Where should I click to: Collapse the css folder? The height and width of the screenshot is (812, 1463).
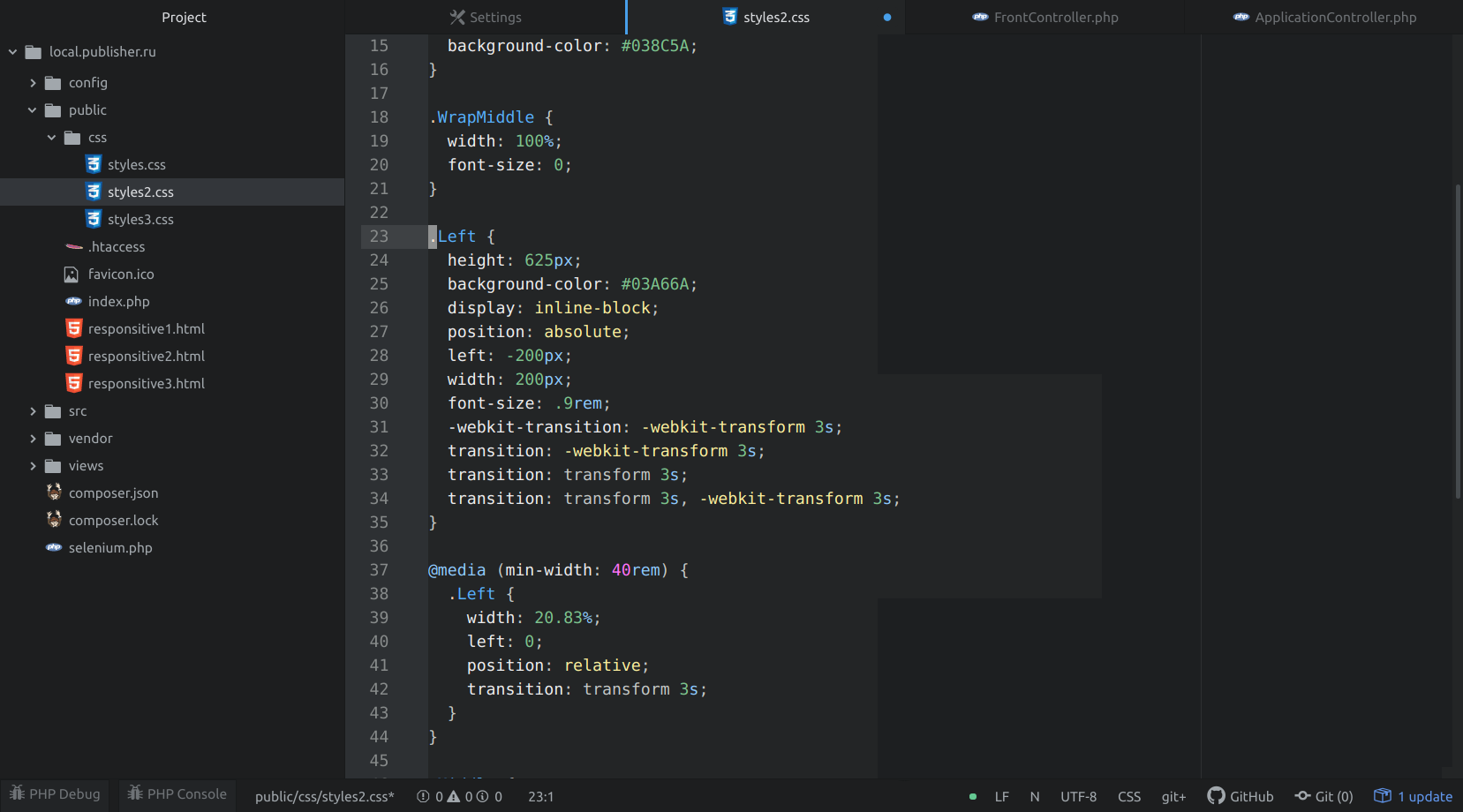click(52, 138)
